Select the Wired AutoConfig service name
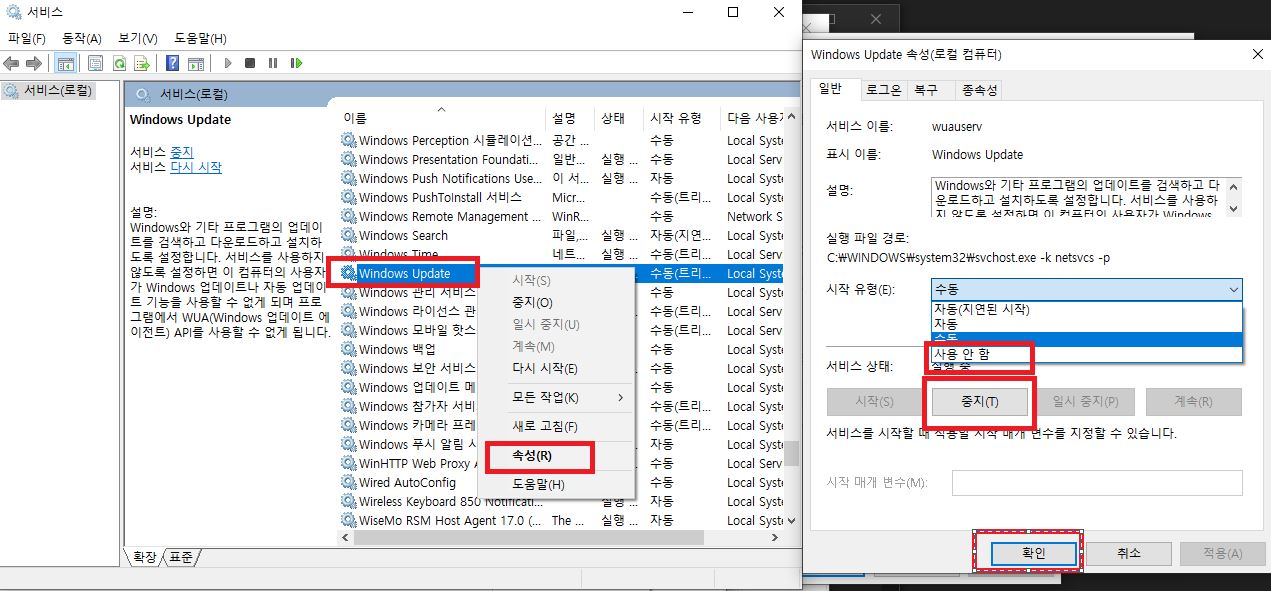The width and height of the screenshot is (1271, 591). 407,483
